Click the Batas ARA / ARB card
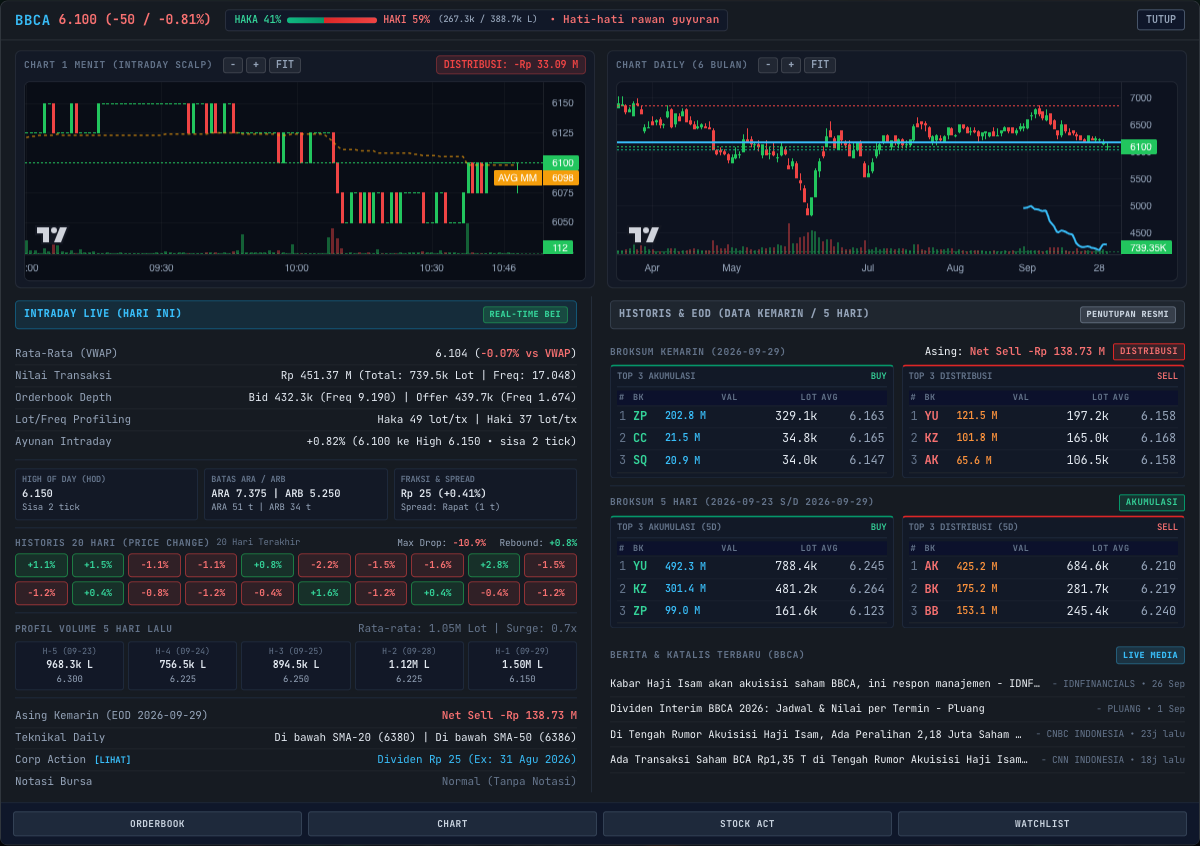1200x846 pixels. [x=296, y=494]
